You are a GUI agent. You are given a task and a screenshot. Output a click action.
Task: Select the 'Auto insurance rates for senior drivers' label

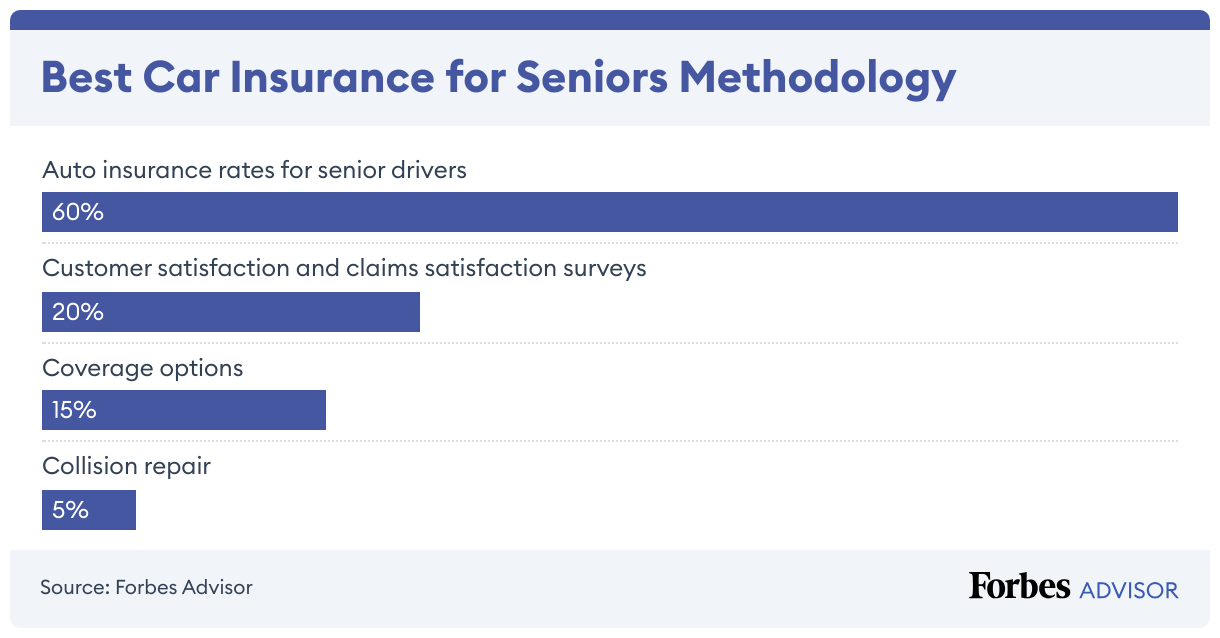[x=254, y=170]
